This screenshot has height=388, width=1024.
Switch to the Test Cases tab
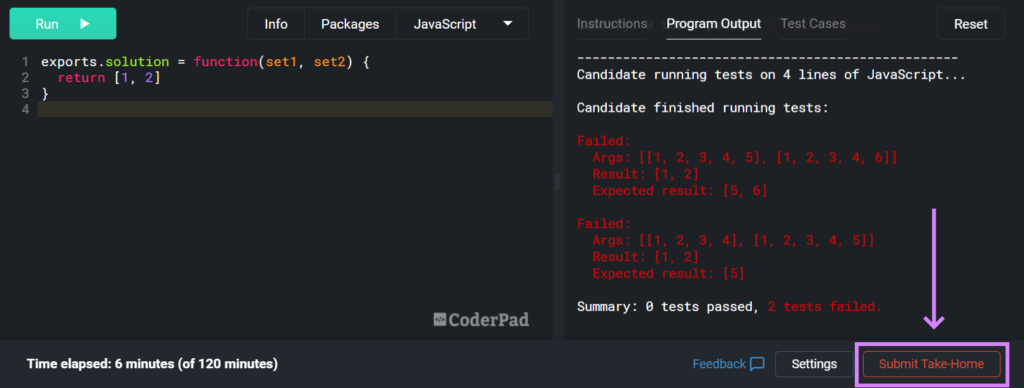click(x=813, y=24)
